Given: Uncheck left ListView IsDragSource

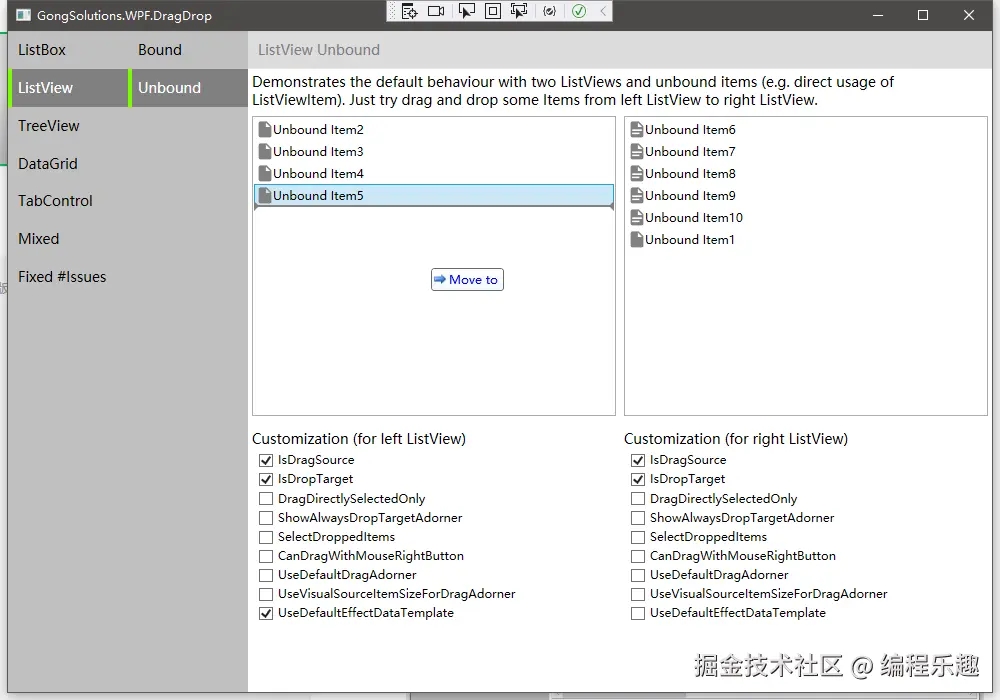Looking at the screenshot, I should pos(266,460).
